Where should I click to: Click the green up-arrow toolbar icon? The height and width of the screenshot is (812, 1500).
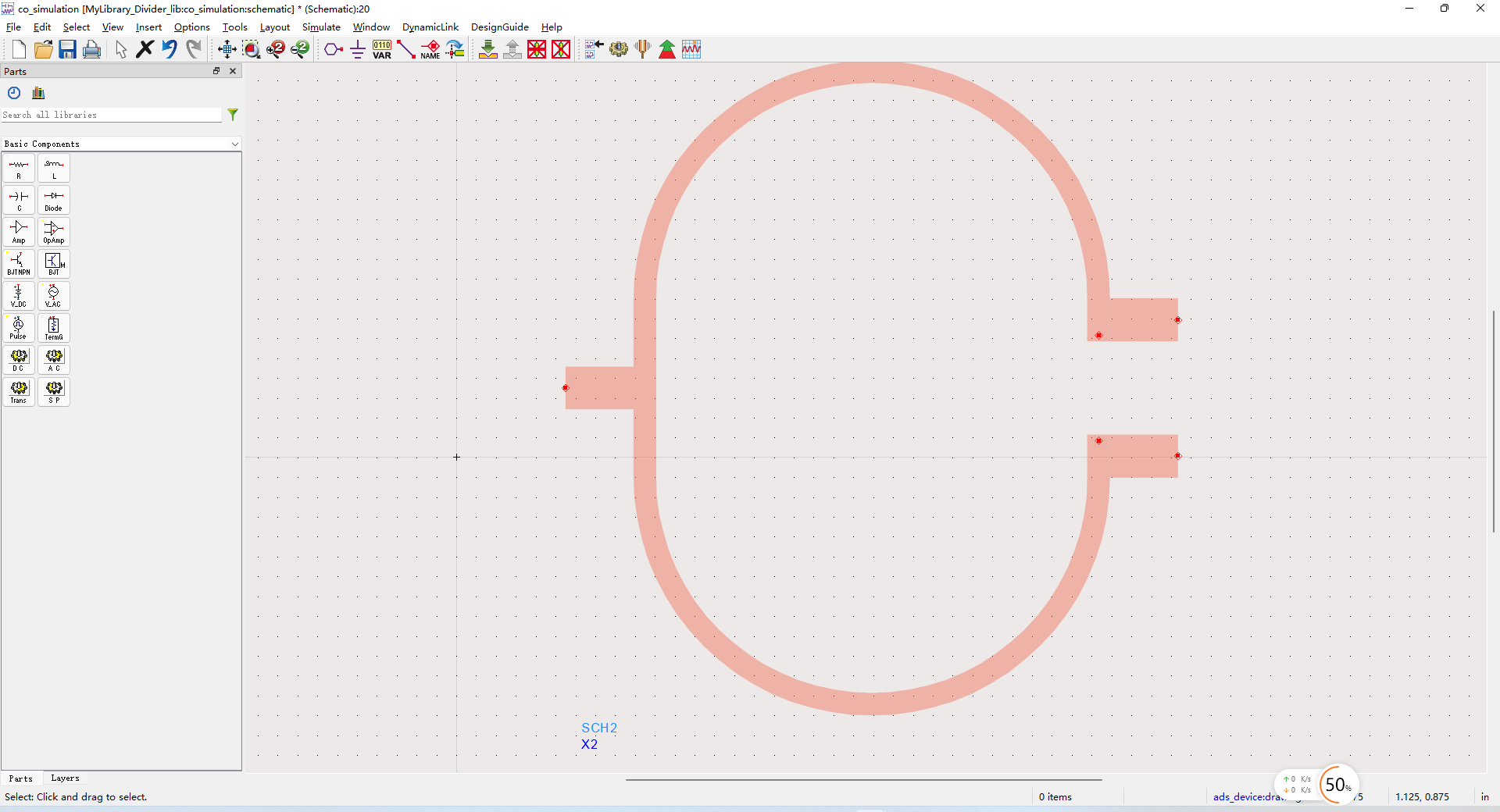coord(667,49)
